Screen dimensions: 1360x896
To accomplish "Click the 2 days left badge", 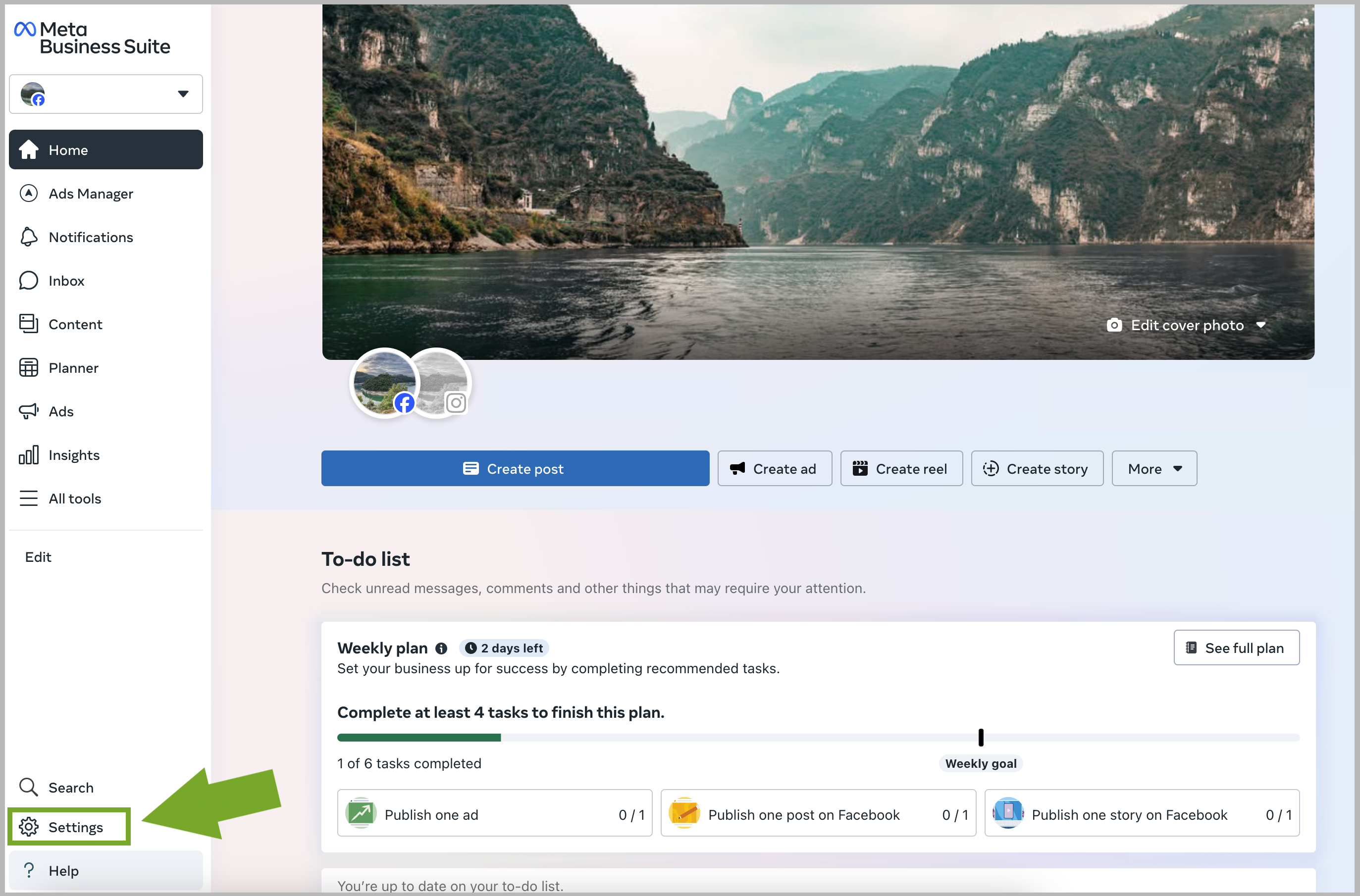I will pyautogui.click(x=504, y=648).
